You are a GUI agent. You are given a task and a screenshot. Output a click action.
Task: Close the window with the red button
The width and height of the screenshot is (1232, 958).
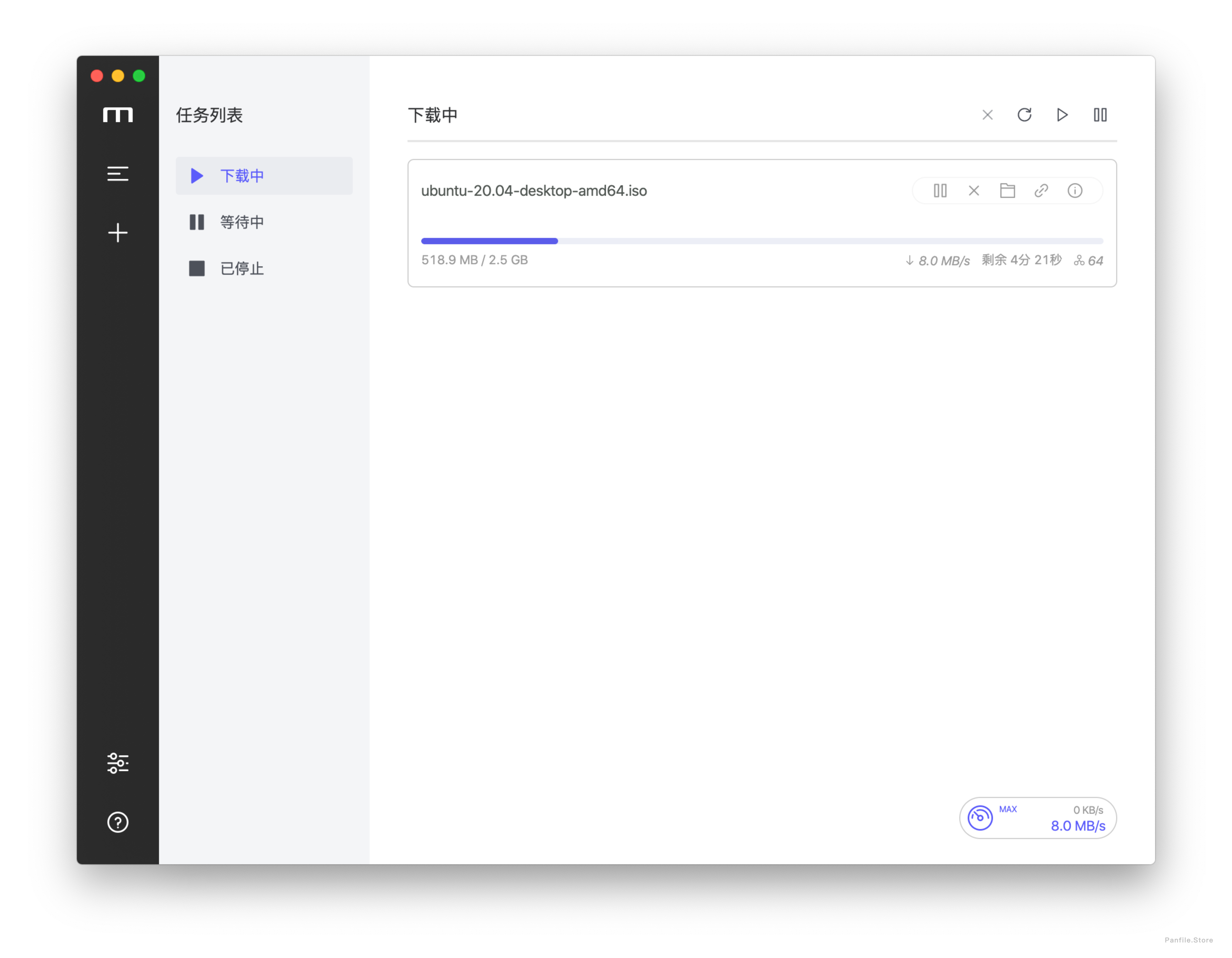coord(97,76)
